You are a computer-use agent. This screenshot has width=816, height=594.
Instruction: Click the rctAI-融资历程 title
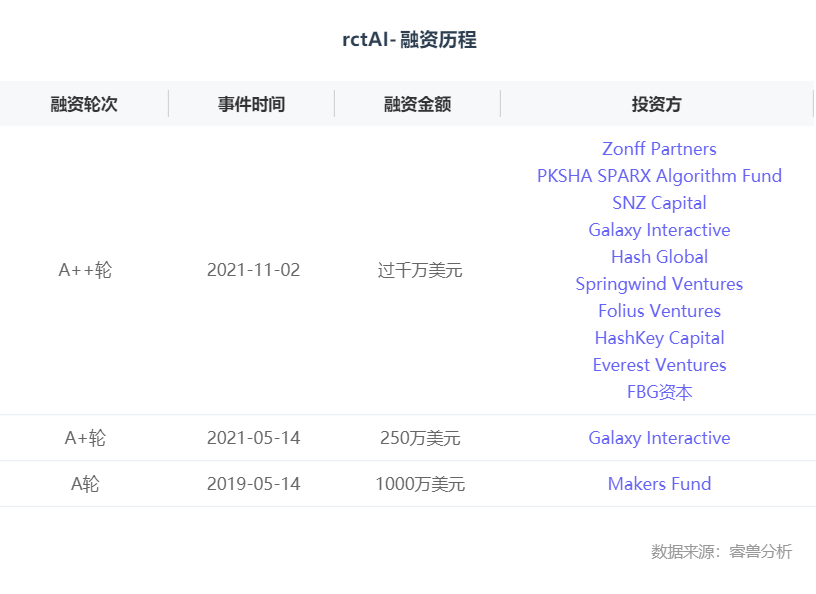click(x=409, y=40)
